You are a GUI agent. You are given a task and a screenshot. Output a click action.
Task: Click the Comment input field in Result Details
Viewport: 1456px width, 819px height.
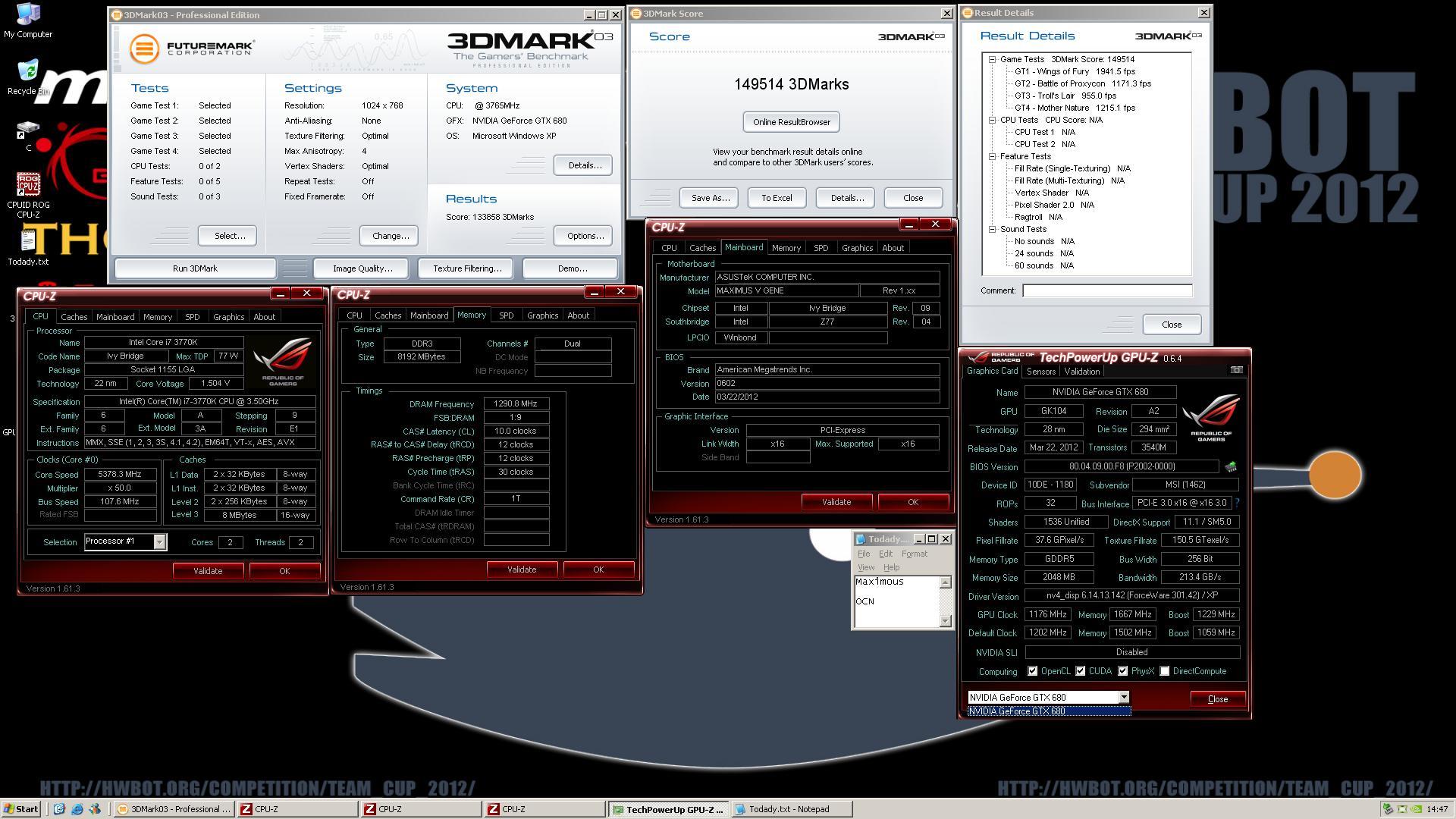point(1107,290)
